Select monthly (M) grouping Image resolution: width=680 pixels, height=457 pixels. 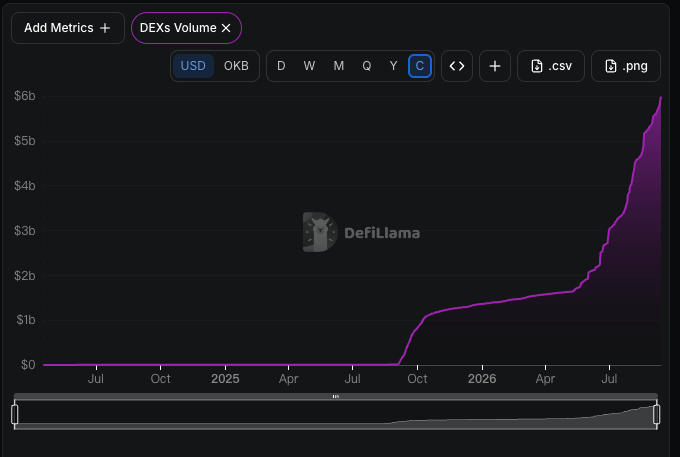coord(339,66)
